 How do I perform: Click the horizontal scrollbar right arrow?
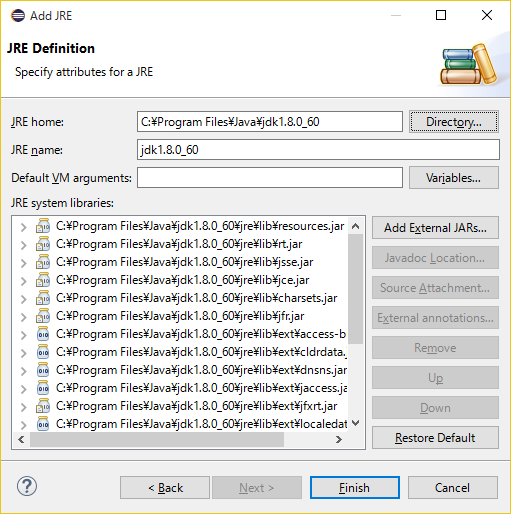click(339, 439)
